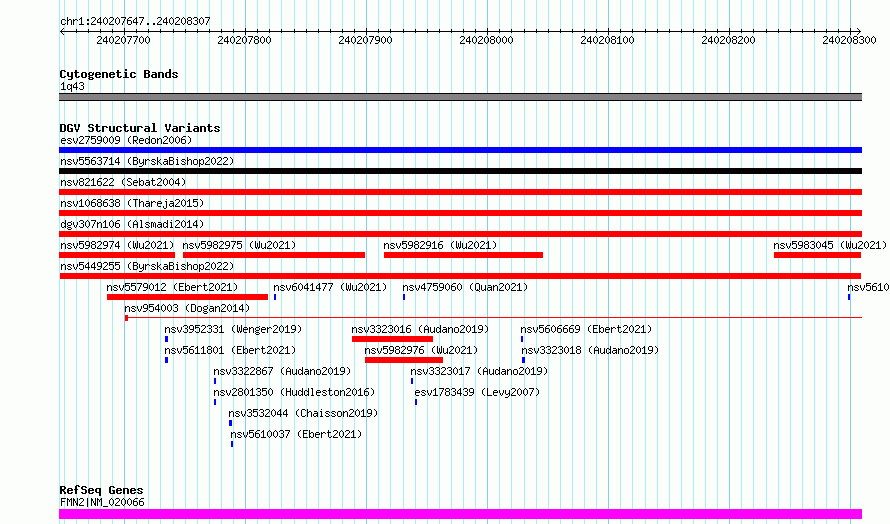
Task: Select the magenta FMN2 gene bar
Action: point(460,514)
